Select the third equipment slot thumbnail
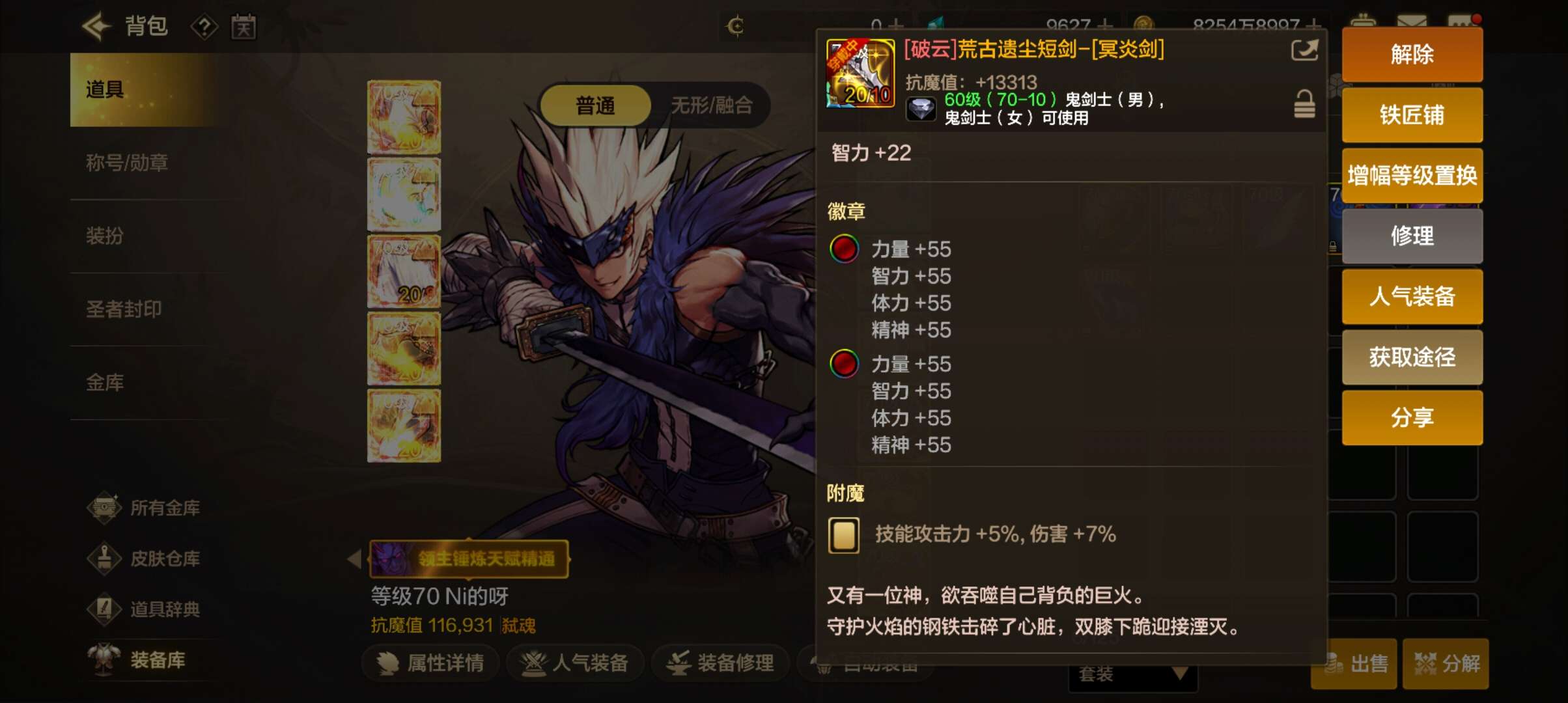1568x703 pixels. (404, 271)
